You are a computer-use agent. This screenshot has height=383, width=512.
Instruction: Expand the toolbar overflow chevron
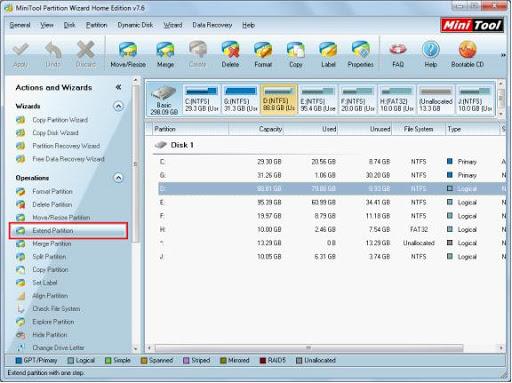tap(503, 55)
